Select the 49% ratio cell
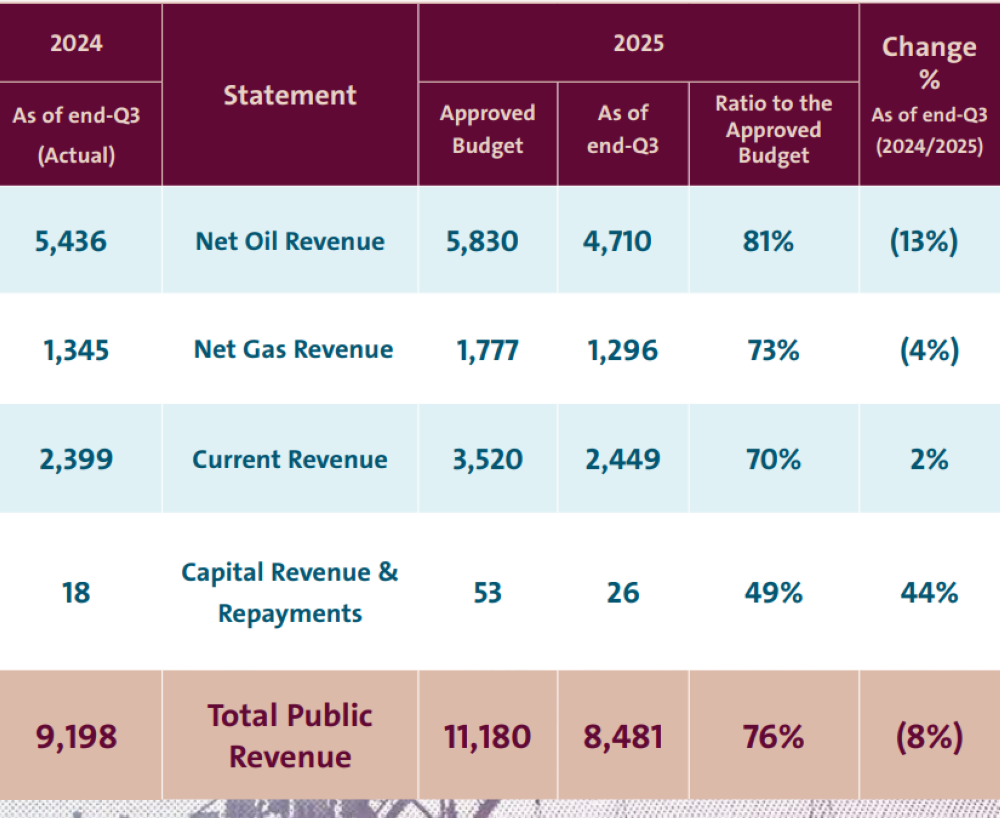 pos(774,593)
